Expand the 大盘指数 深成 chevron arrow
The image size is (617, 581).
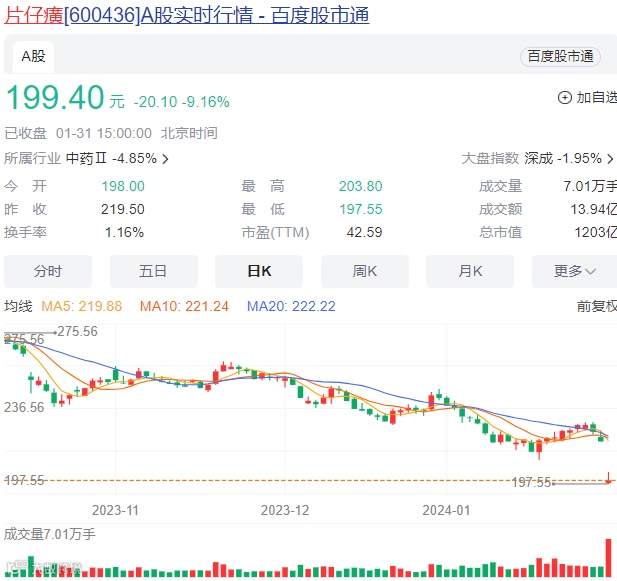point(610,159)
